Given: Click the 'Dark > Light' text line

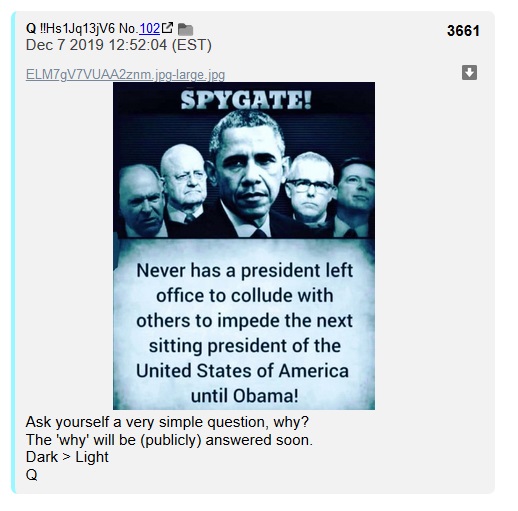Looking at the screenshot, I should [x=67, y=457].
